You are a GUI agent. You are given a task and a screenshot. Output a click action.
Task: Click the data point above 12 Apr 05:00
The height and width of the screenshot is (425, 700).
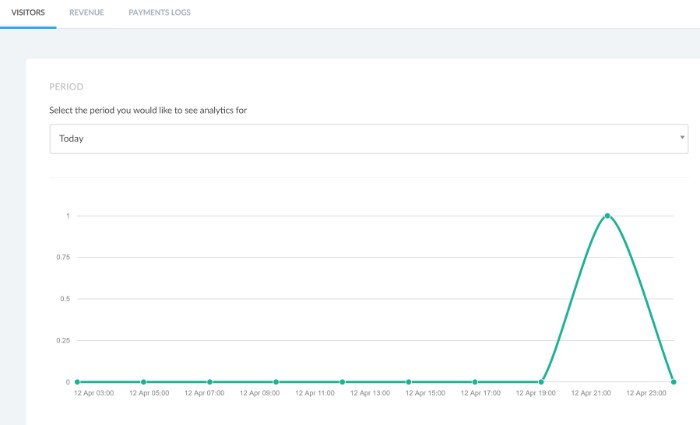coord(143,382)
